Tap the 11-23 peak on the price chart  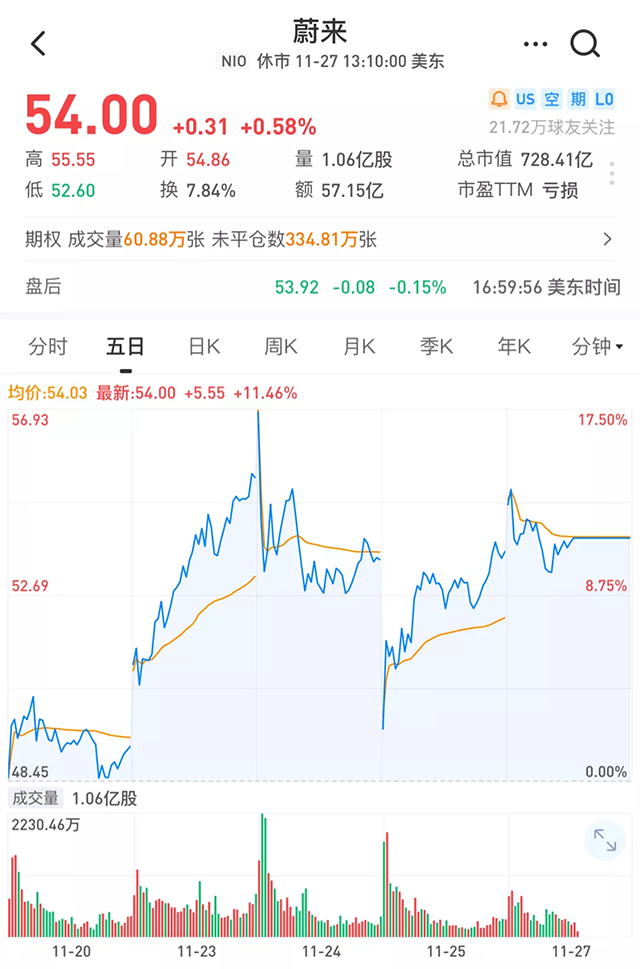258,412
